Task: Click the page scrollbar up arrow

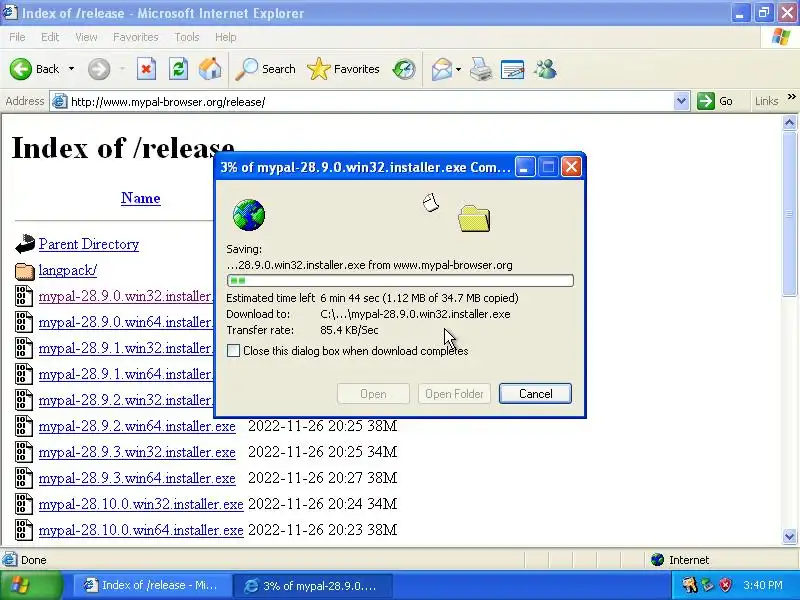Action: (x=789, y=122)
